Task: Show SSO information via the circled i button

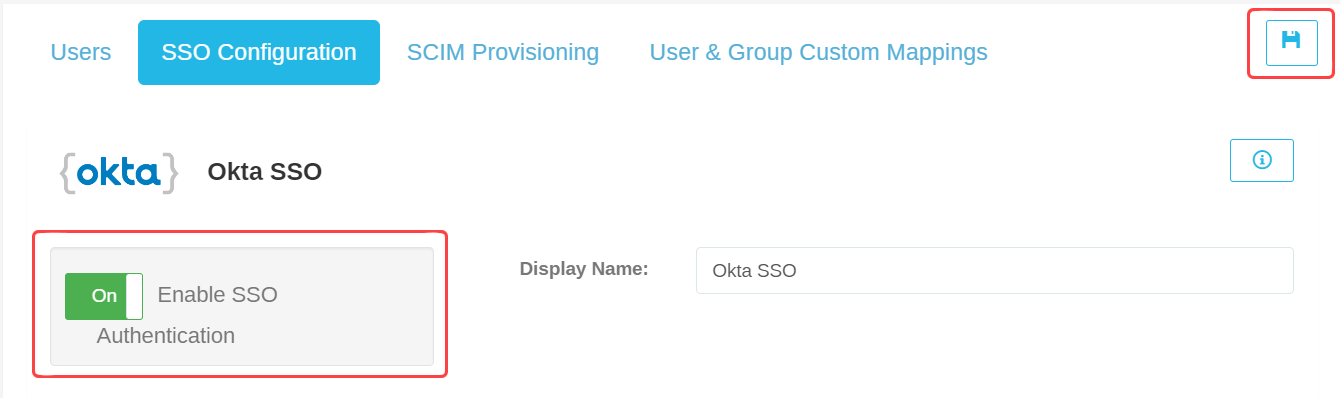Action: (x=1262, y=160)
